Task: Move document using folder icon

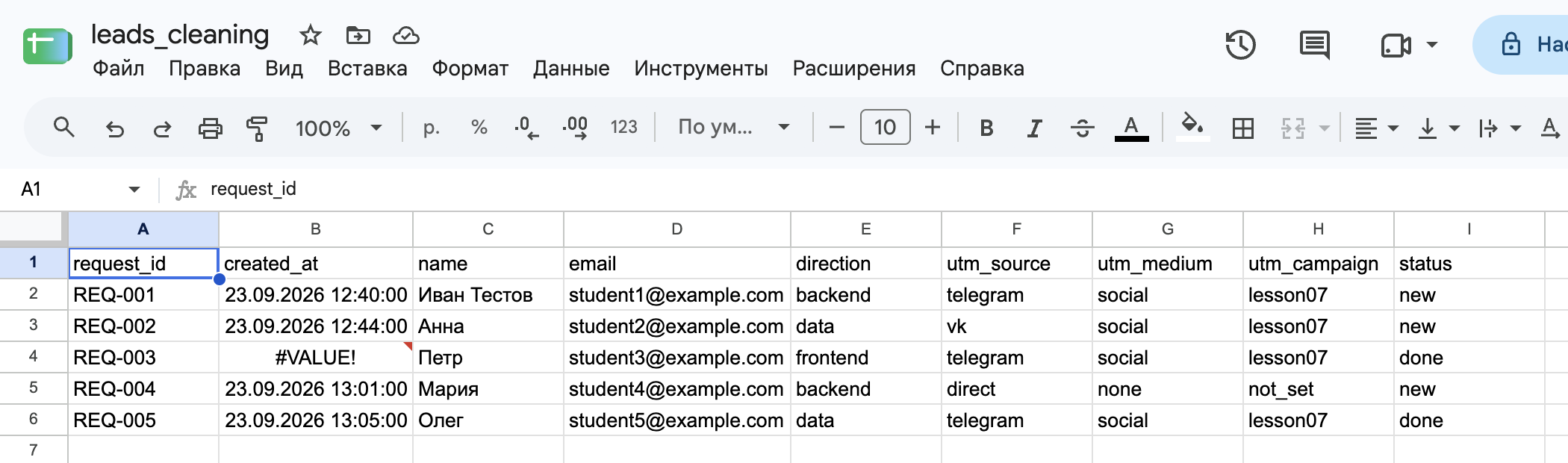Action: tap(358, 35)
